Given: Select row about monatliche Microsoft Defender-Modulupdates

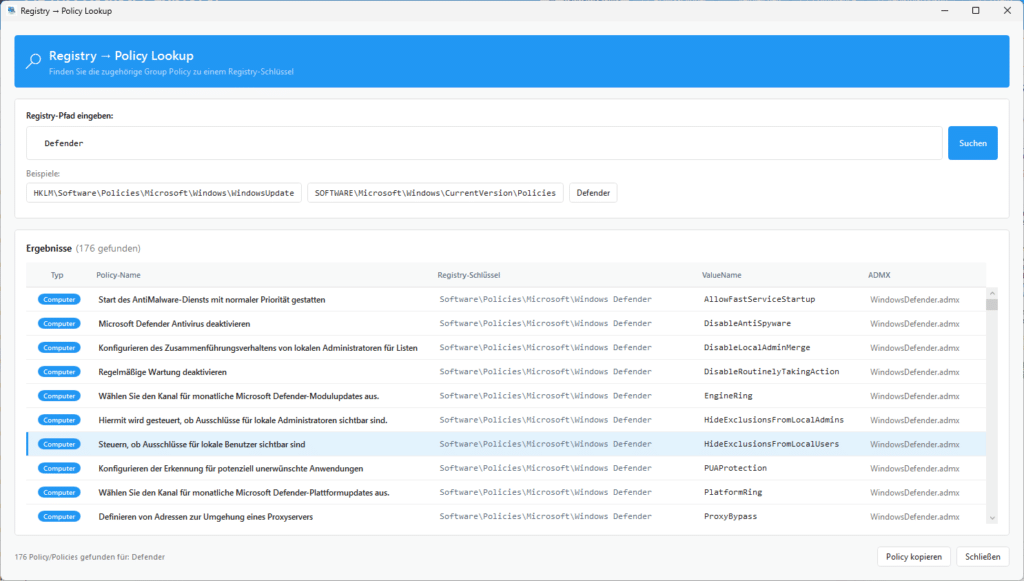Looking at the screenshot, I should pyautogui.click(x=506, y=396).
